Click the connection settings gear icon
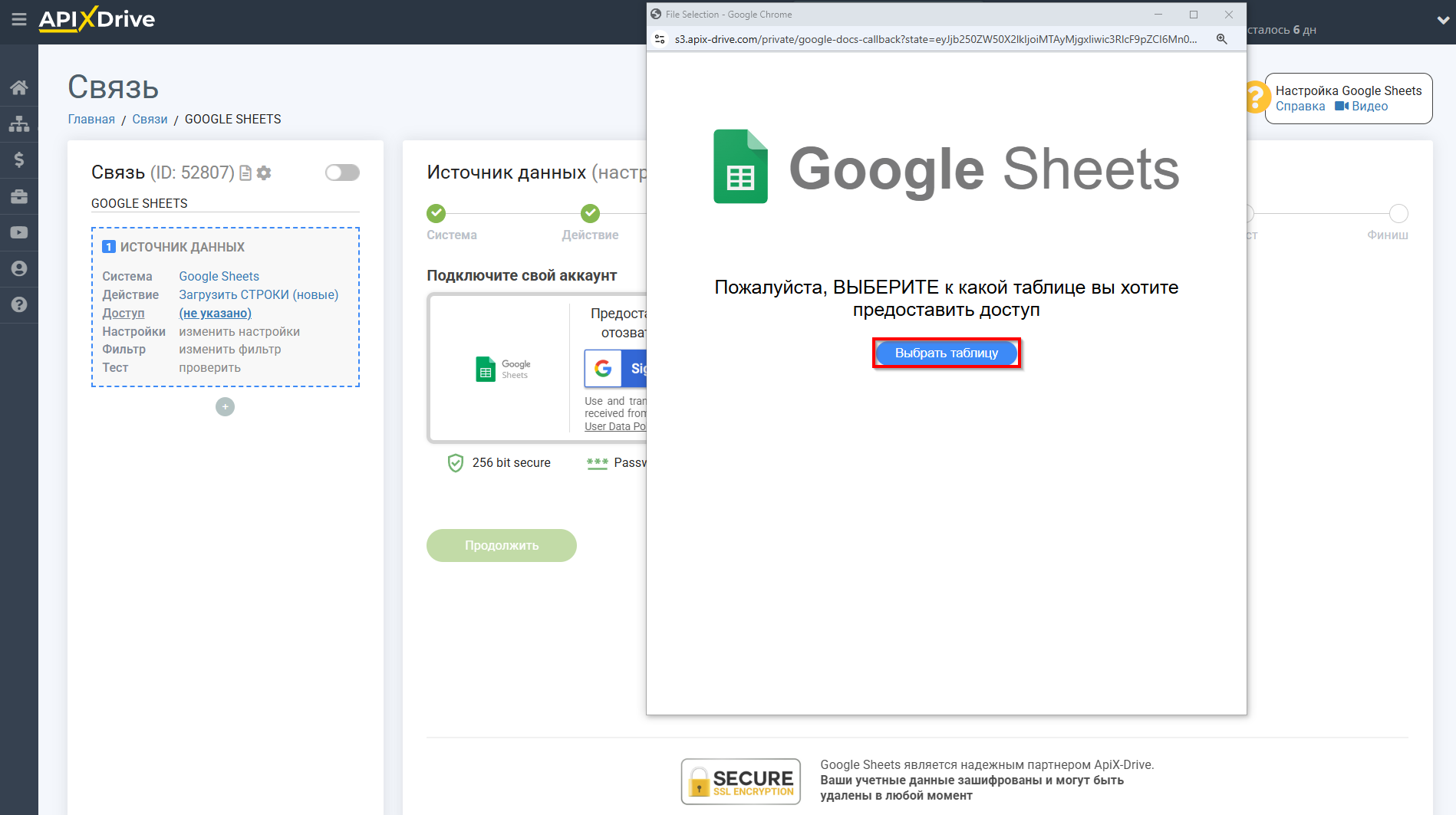 pos(264,173)
